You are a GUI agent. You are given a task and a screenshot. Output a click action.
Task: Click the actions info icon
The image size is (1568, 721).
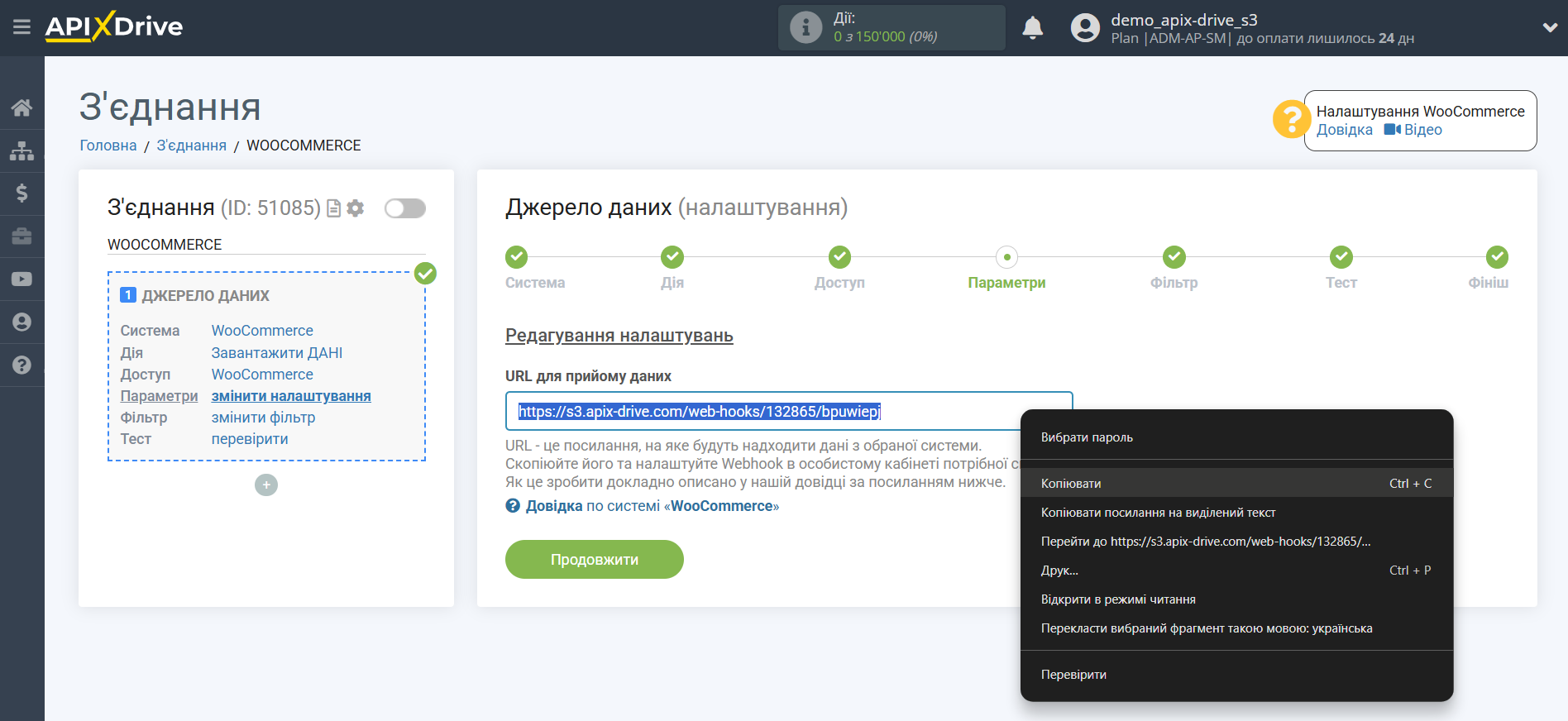point(806,27)
